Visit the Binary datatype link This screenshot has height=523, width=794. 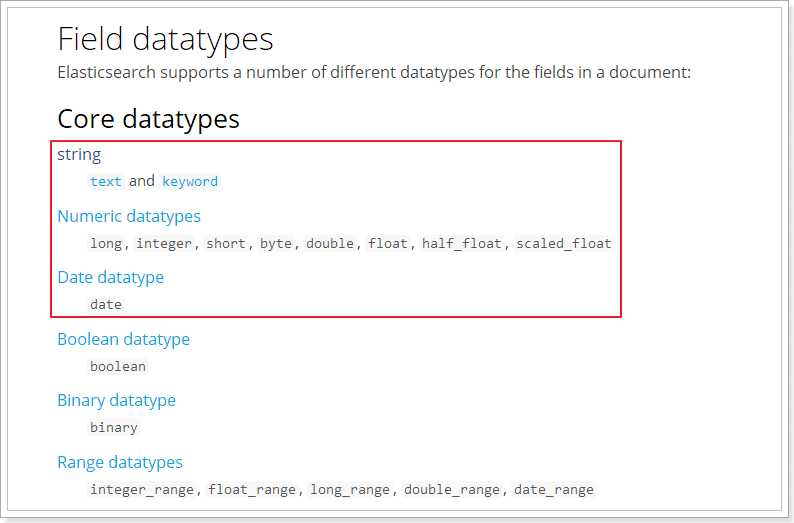[116, 400]
